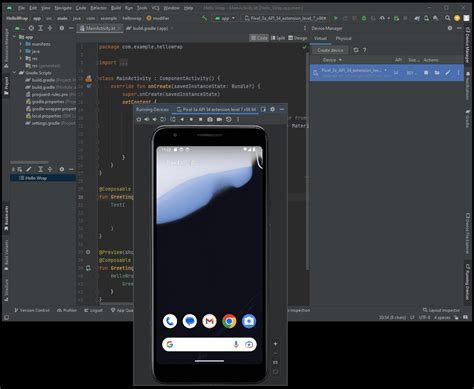Open the Refactor menu
This screenshot has width=474, height=389.
coord(98,8)
